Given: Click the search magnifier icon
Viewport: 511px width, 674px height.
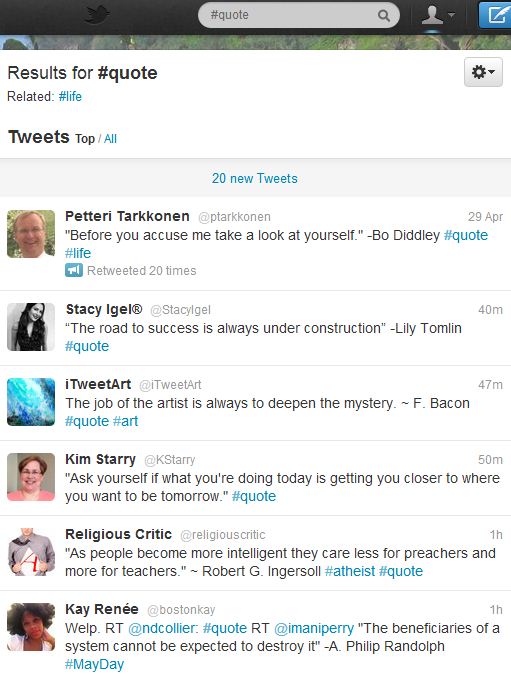Looking at the screenshot, I should pos(383,16).
